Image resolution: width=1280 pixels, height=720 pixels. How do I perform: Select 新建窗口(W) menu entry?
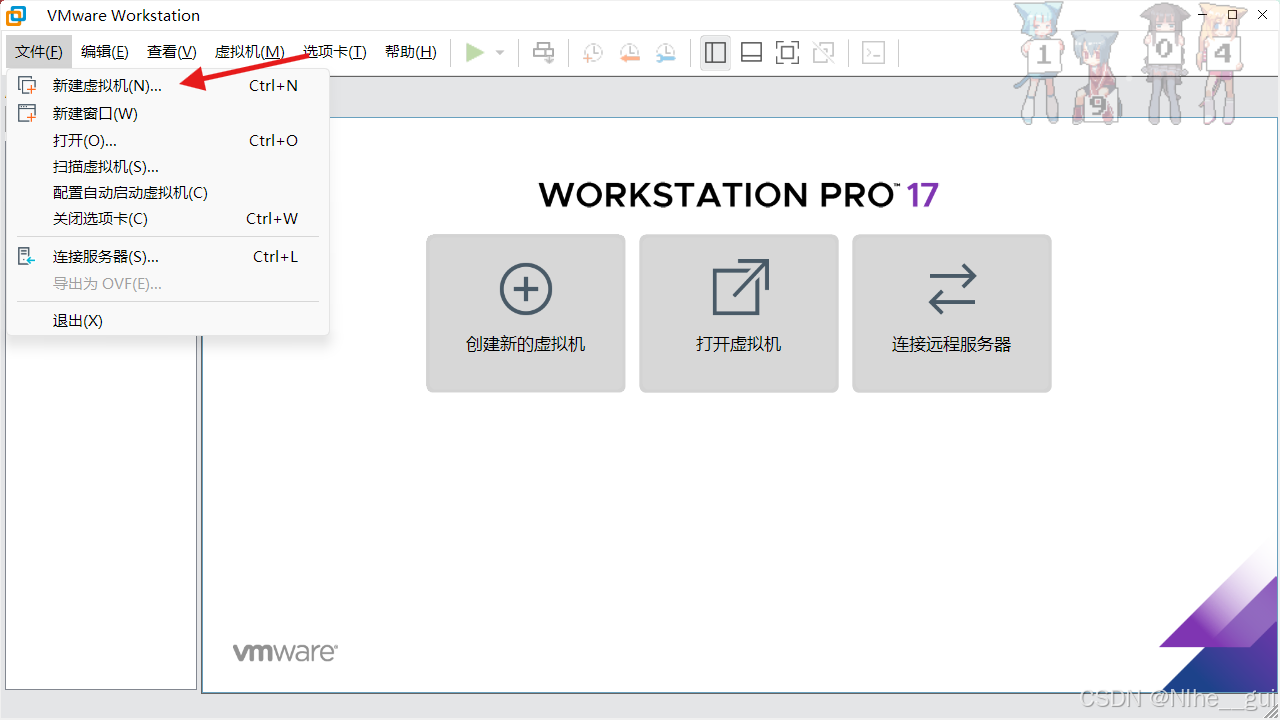[x=167, y=114]
